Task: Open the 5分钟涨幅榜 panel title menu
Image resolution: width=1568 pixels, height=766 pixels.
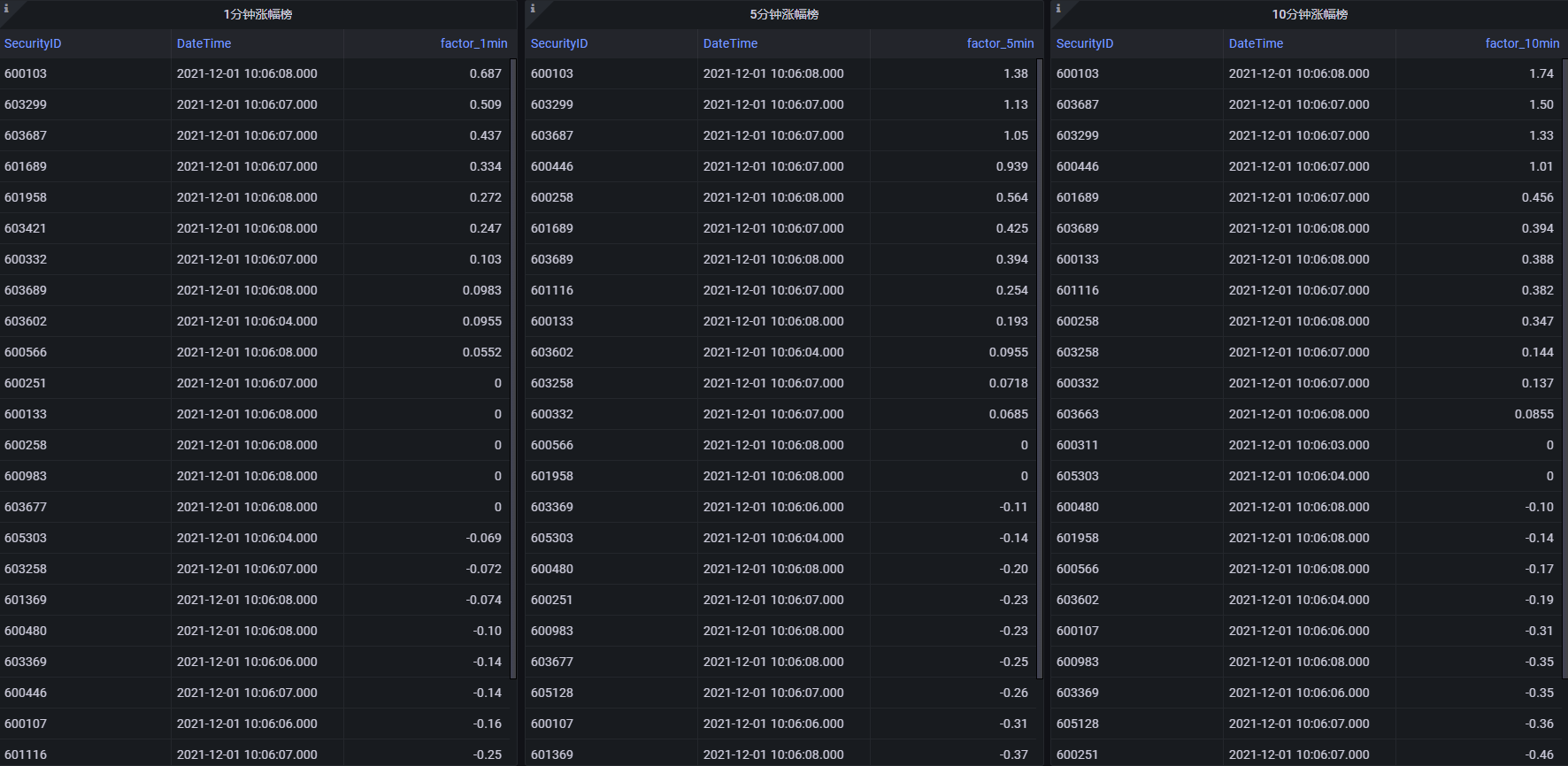Action: pos(784,14)
